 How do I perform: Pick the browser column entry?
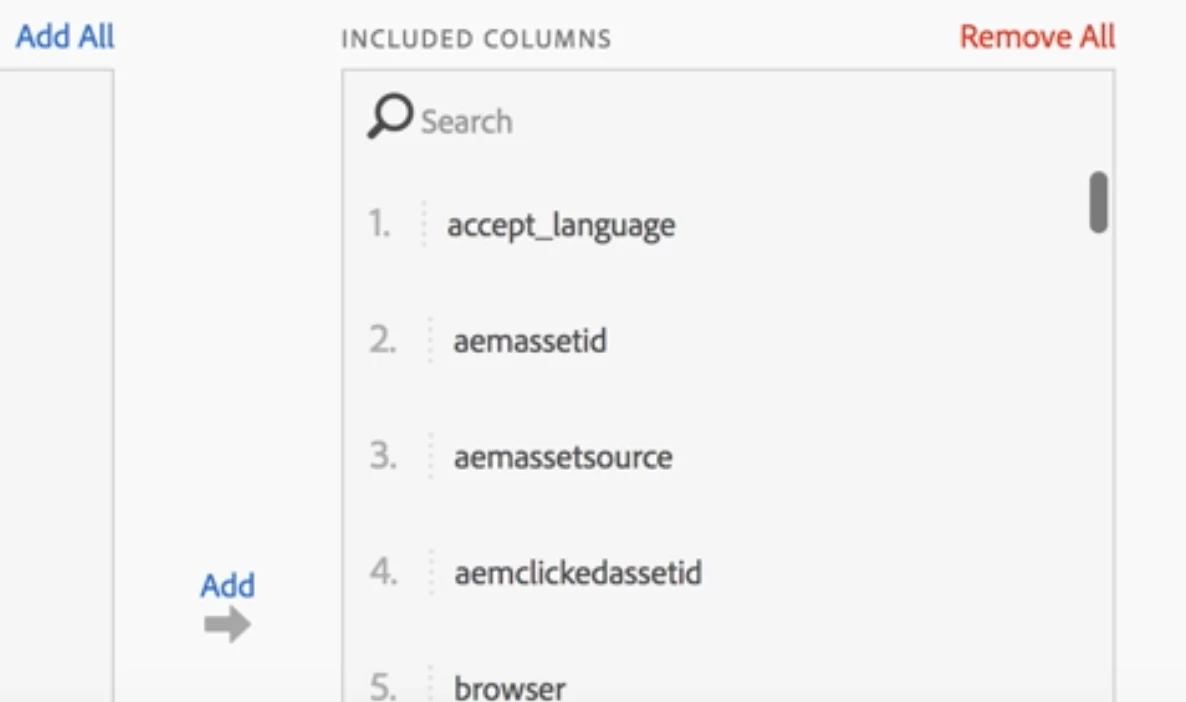[x=510, y=688]
